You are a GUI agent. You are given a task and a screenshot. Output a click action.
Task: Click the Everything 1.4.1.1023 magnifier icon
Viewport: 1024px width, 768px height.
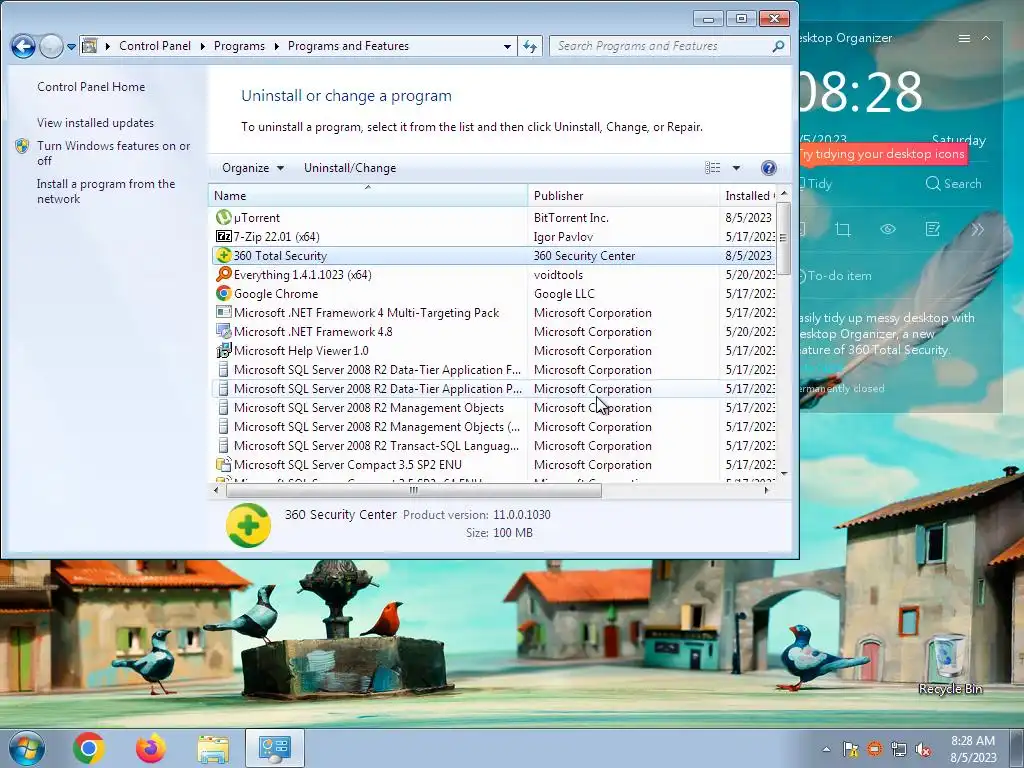(x=223, y=274)
